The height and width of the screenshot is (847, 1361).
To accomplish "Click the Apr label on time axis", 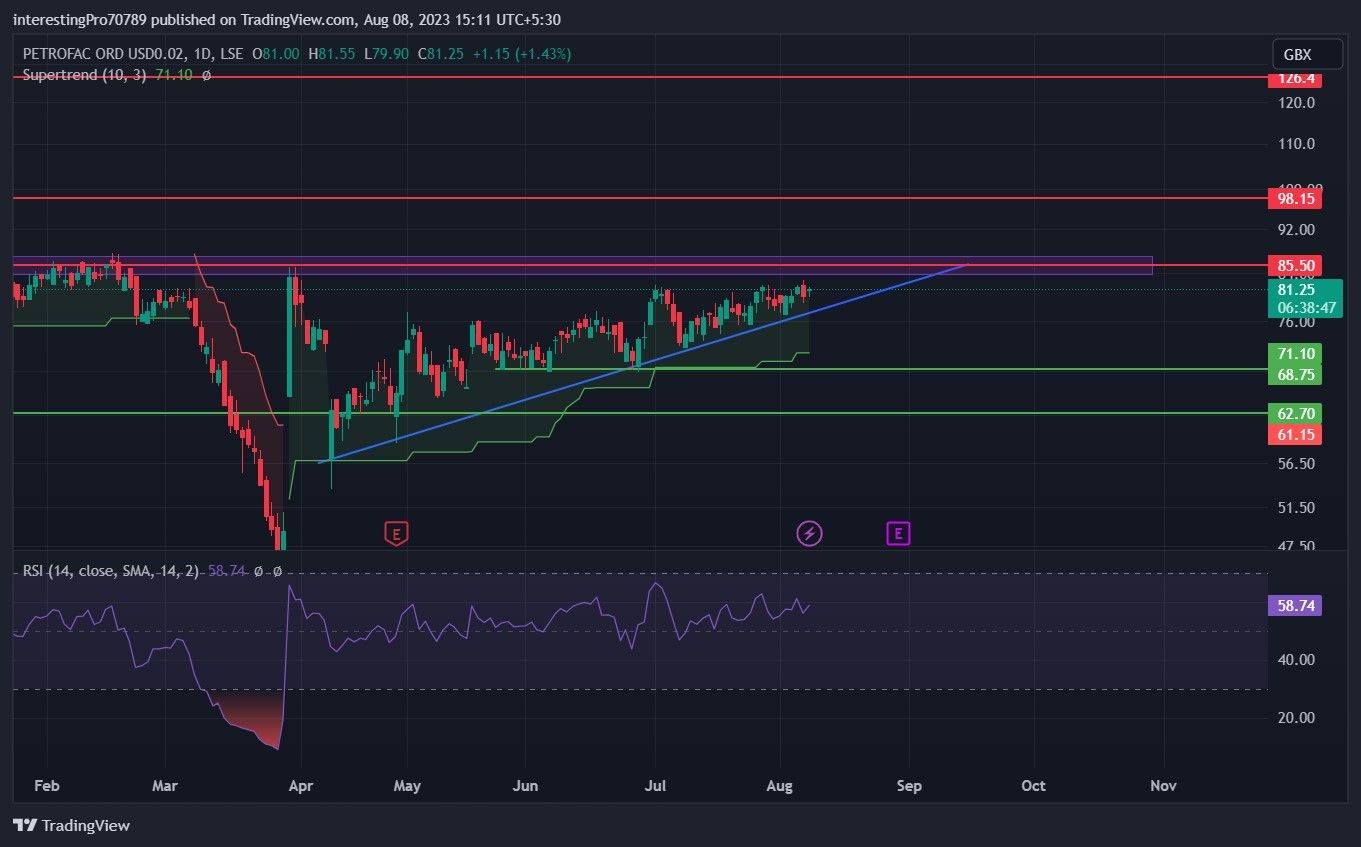I will pos(300,786).
